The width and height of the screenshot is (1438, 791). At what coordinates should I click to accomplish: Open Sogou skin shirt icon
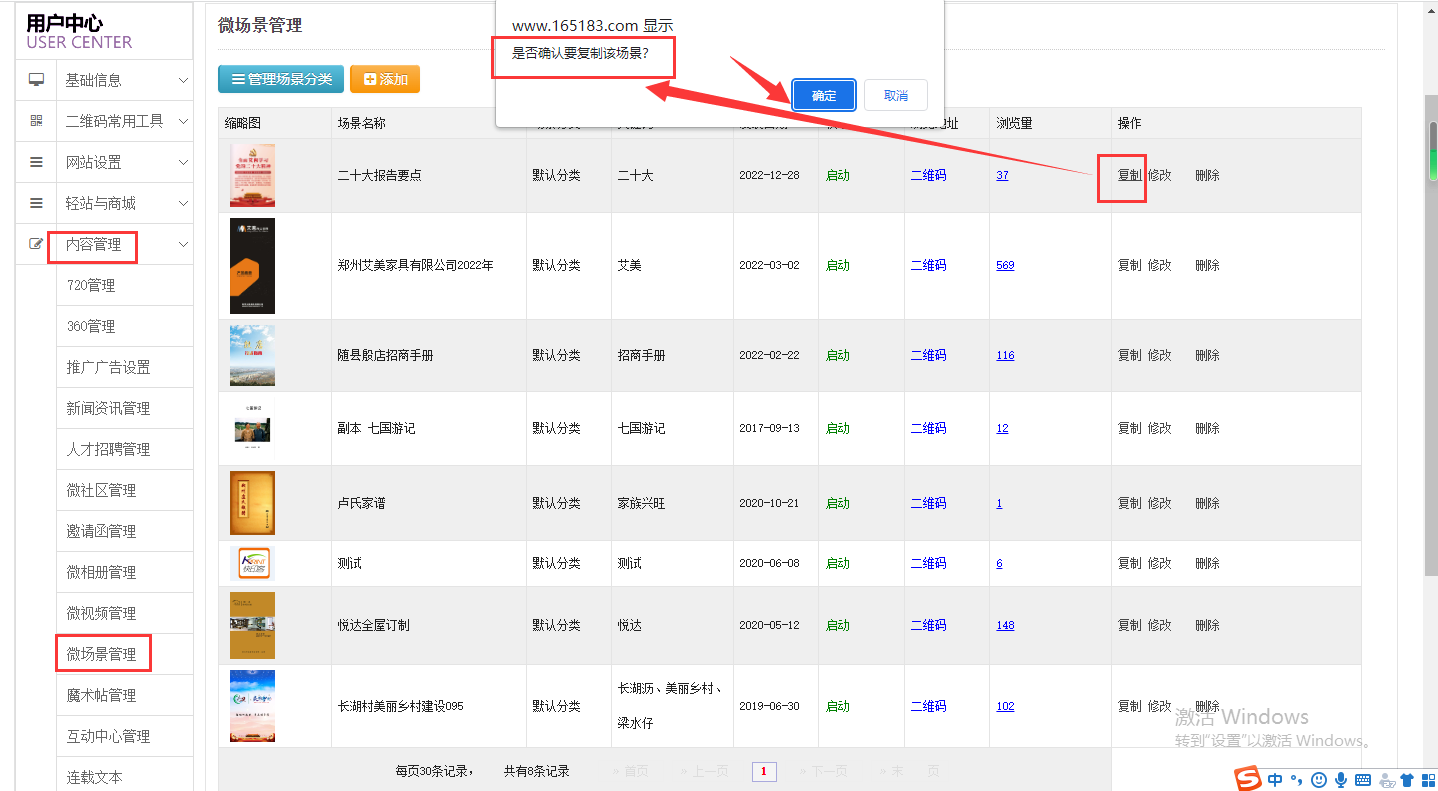pos(1407,779)
